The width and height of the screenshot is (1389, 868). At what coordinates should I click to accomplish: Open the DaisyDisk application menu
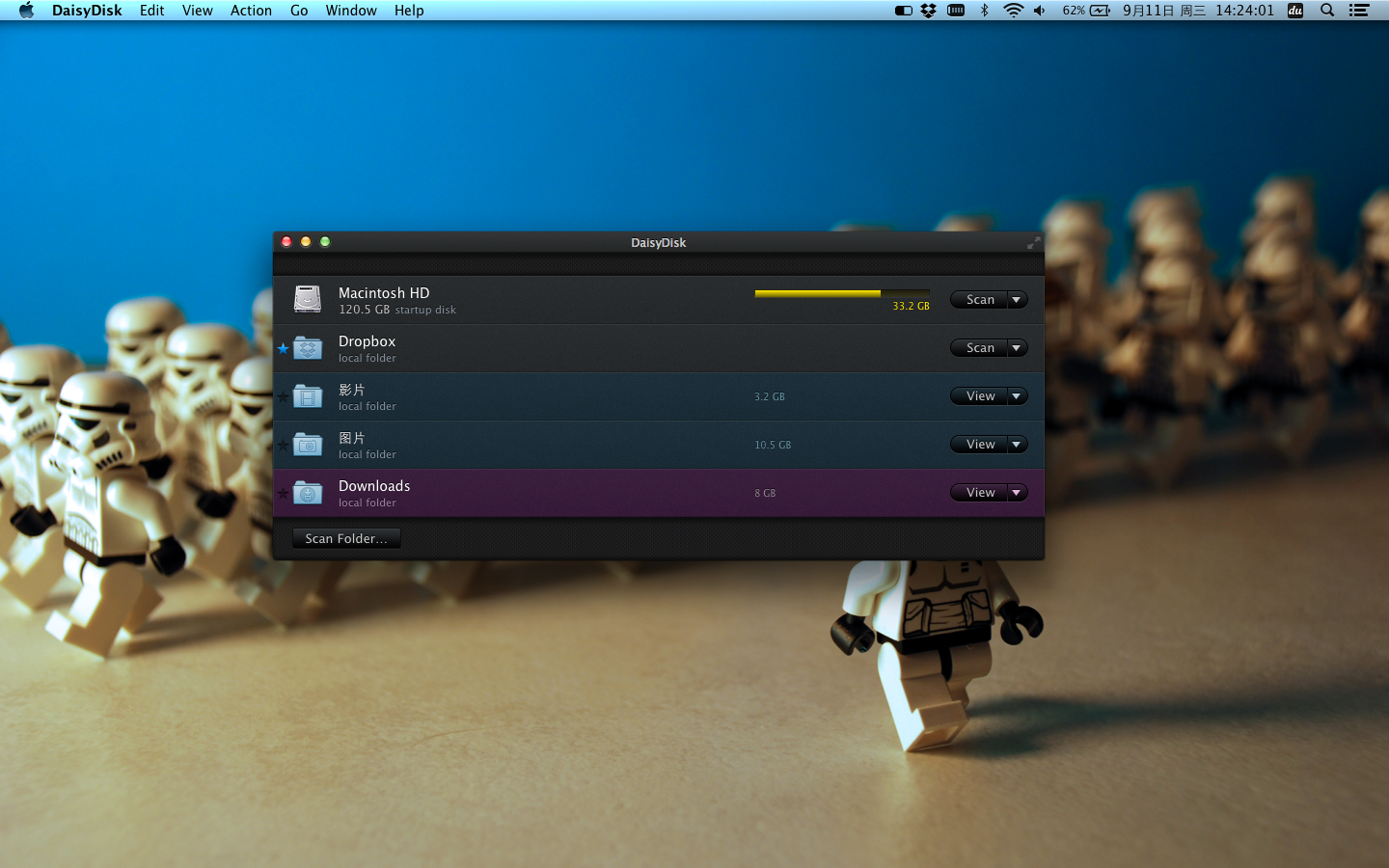[87, 11]
